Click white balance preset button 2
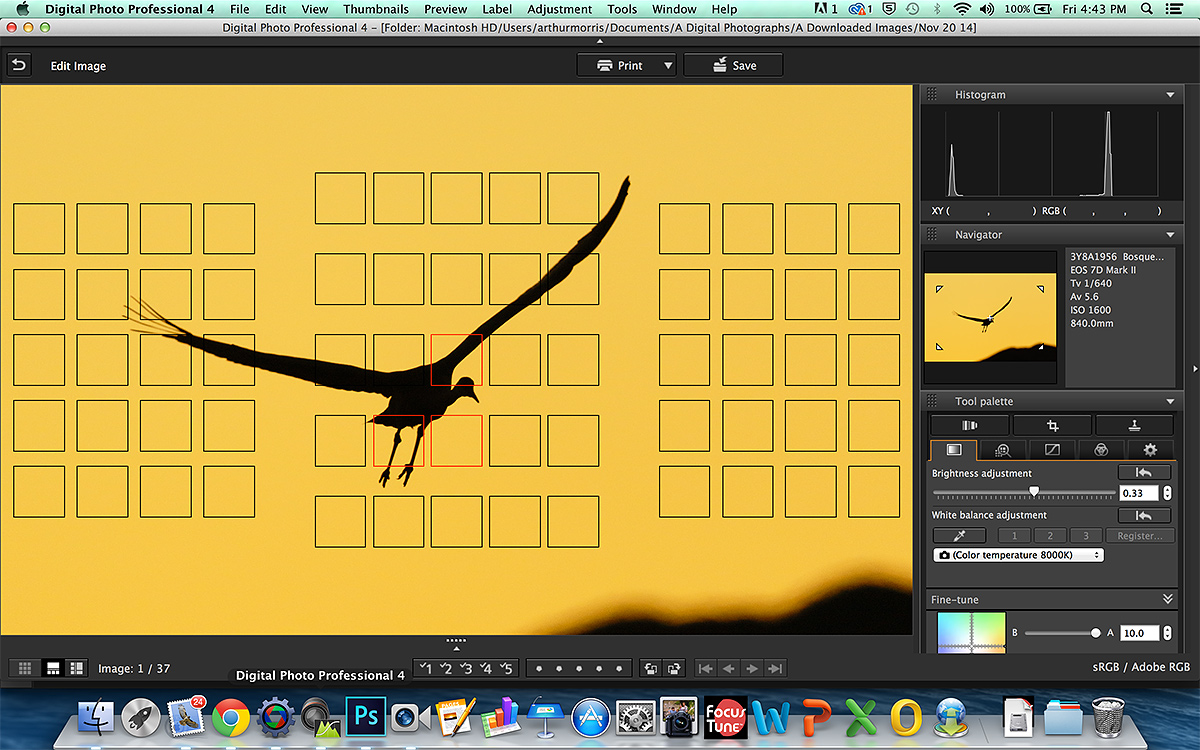This screenshot has width=1200, height=750. (1050, 535)
